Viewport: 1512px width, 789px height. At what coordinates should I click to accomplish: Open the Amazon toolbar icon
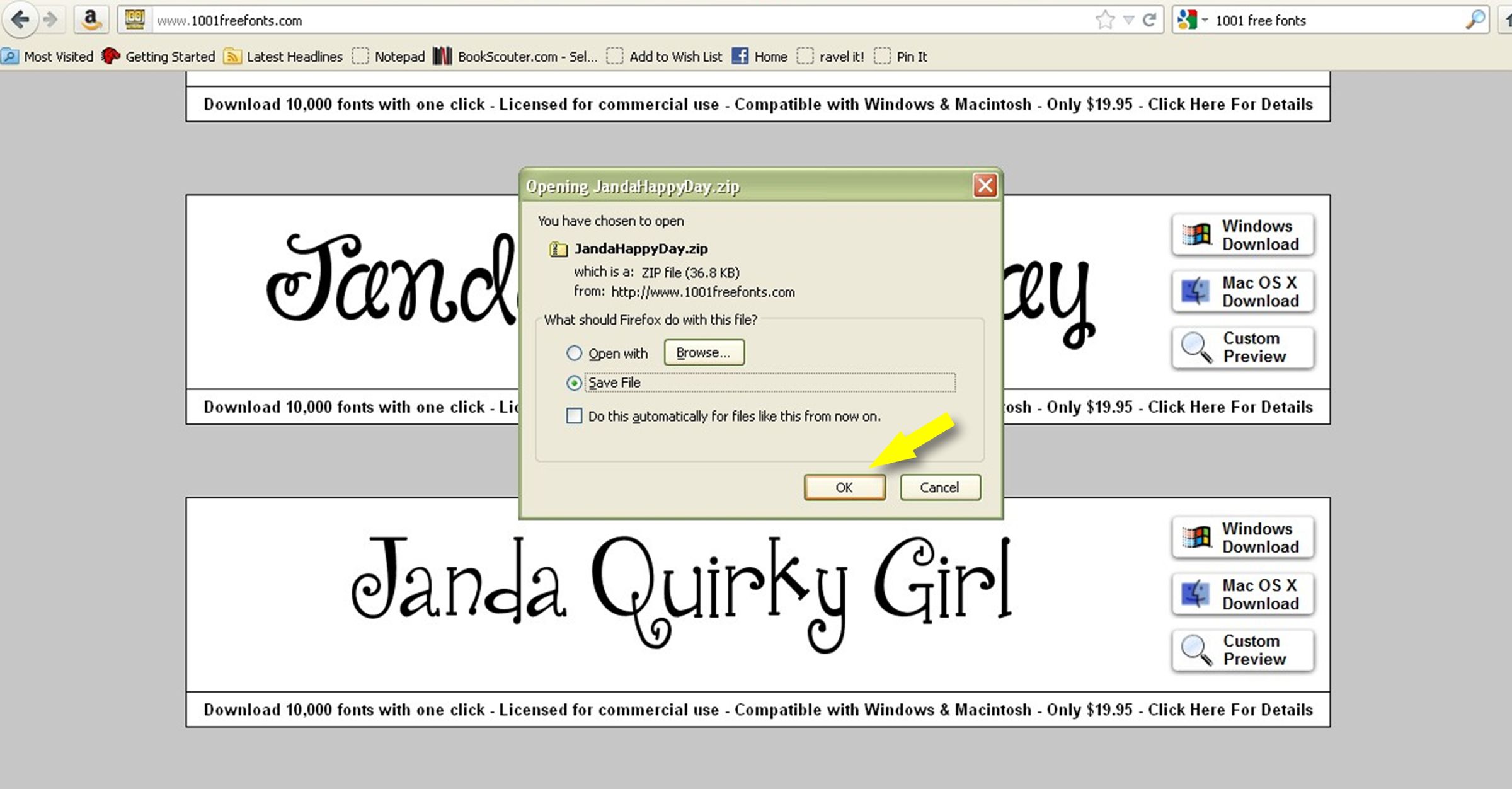[x=91, y=20]
